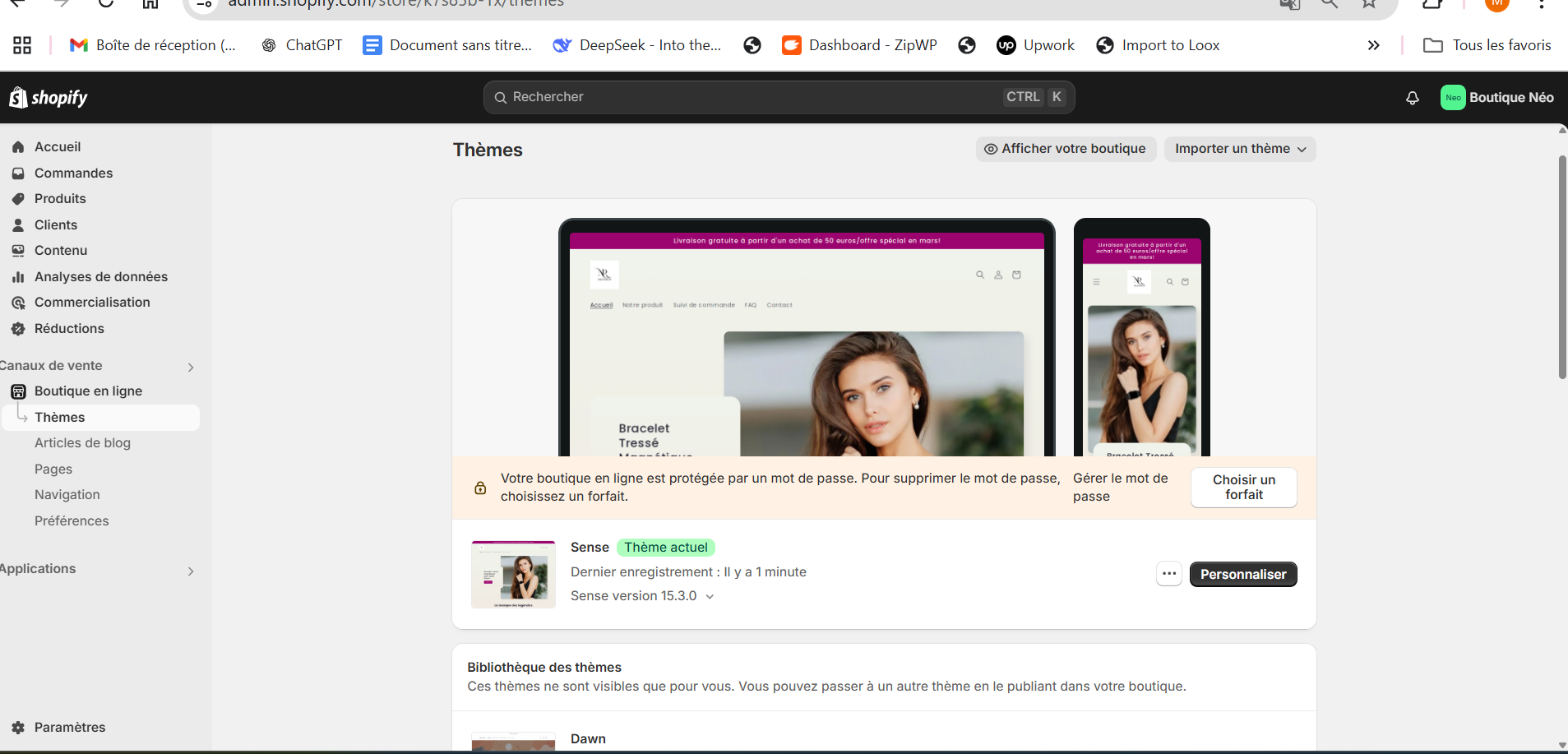Image resolution: width=1568 pixels, height=754 pixels.
Task: Open browser apps grid icon
Action: pyautogui.click(x=22, y=45)
